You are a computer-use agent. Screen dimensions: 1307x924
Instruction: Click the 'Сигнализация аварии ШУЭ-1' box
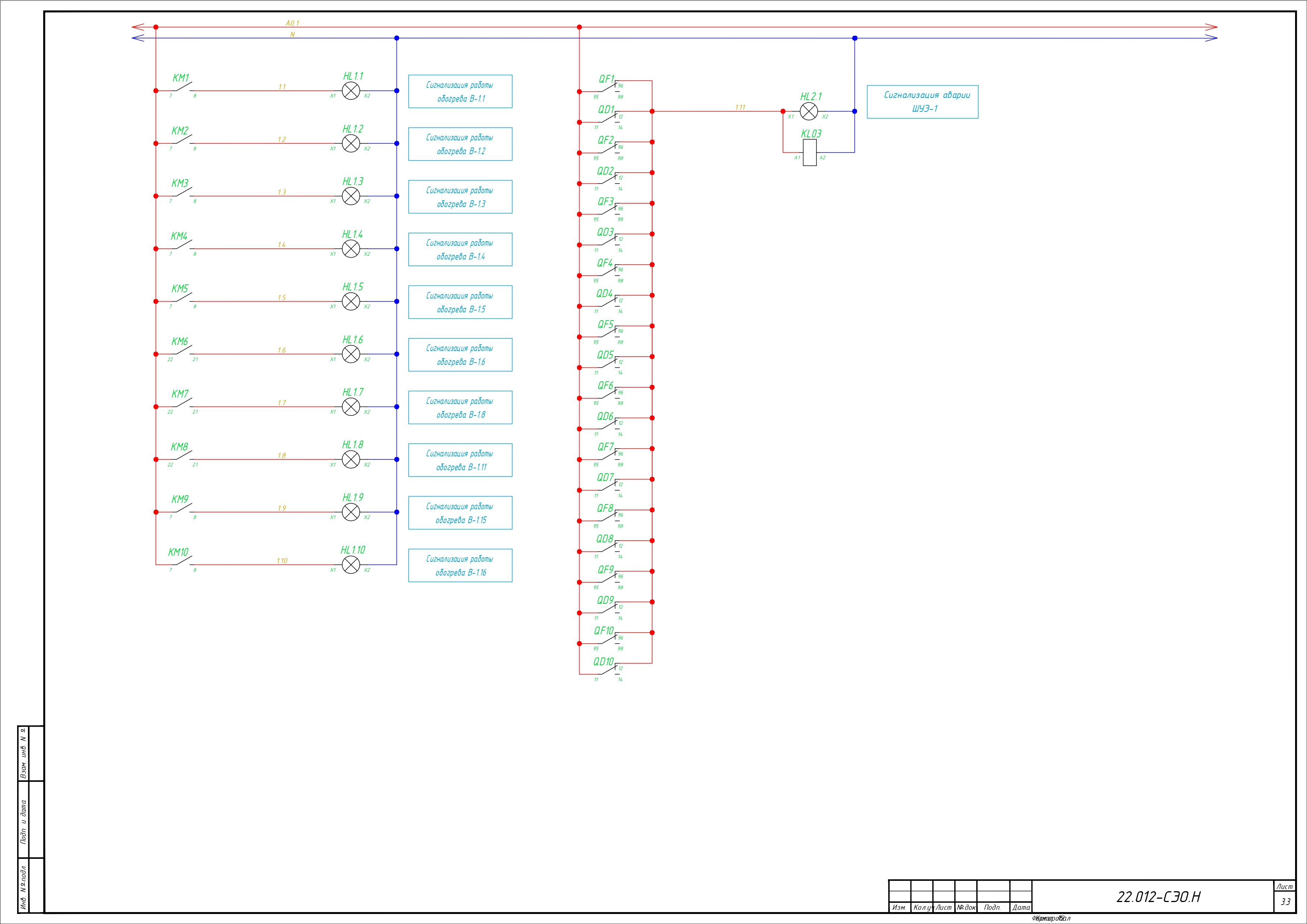click(x=922, y=102)
